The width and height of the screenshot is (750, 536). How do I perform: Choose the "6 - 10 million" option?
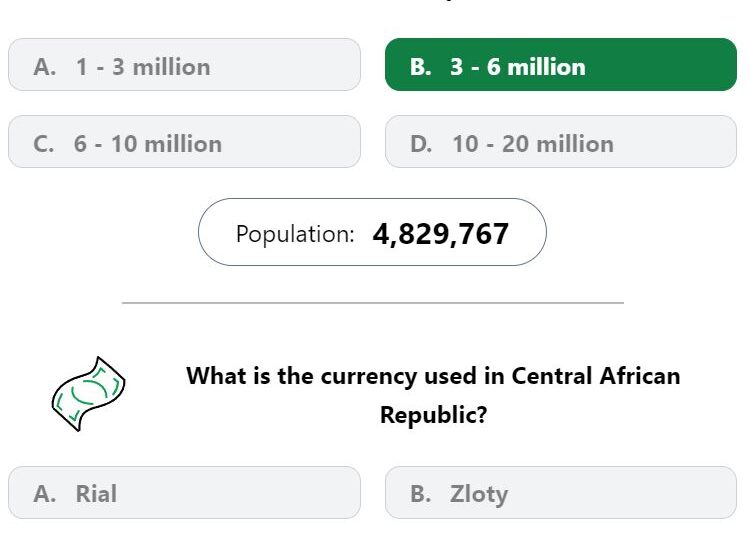point(184,143)
